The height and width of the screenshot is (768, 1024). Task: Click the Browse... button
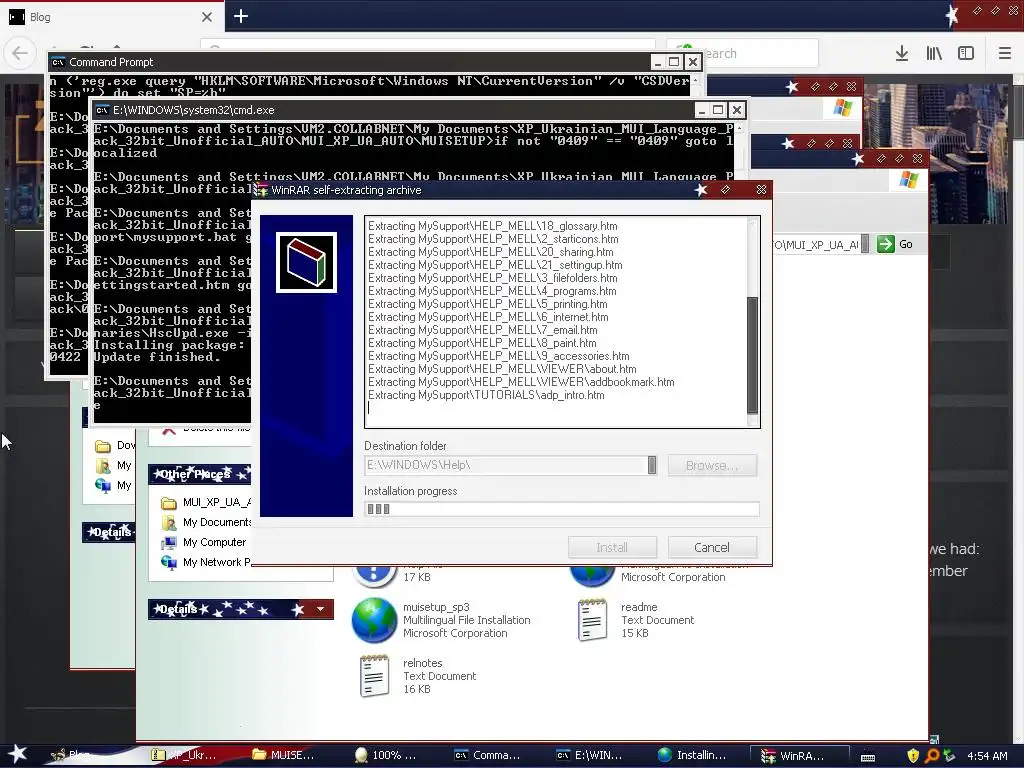pos(712,466)
